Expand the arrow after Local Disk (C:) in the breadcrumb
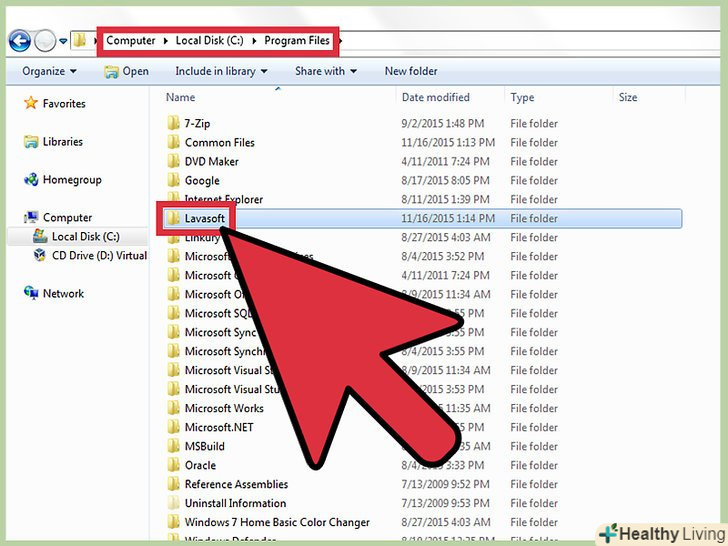 (254, 41)
